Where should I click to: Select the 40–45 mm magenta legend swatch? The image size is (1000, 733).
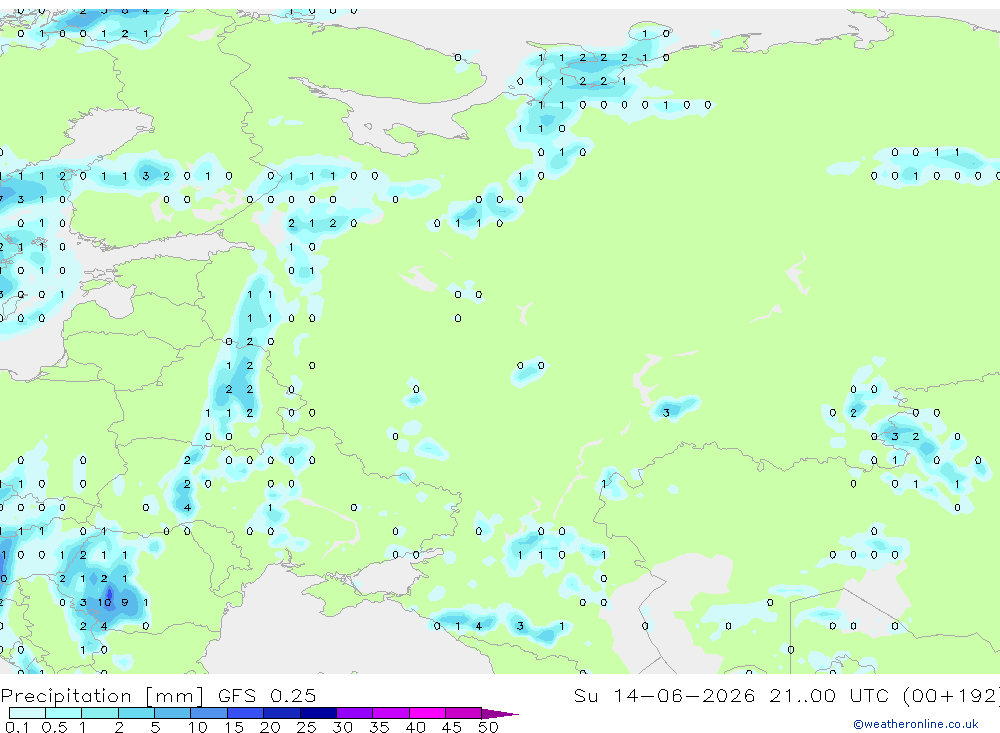click(x=427, y=713)
